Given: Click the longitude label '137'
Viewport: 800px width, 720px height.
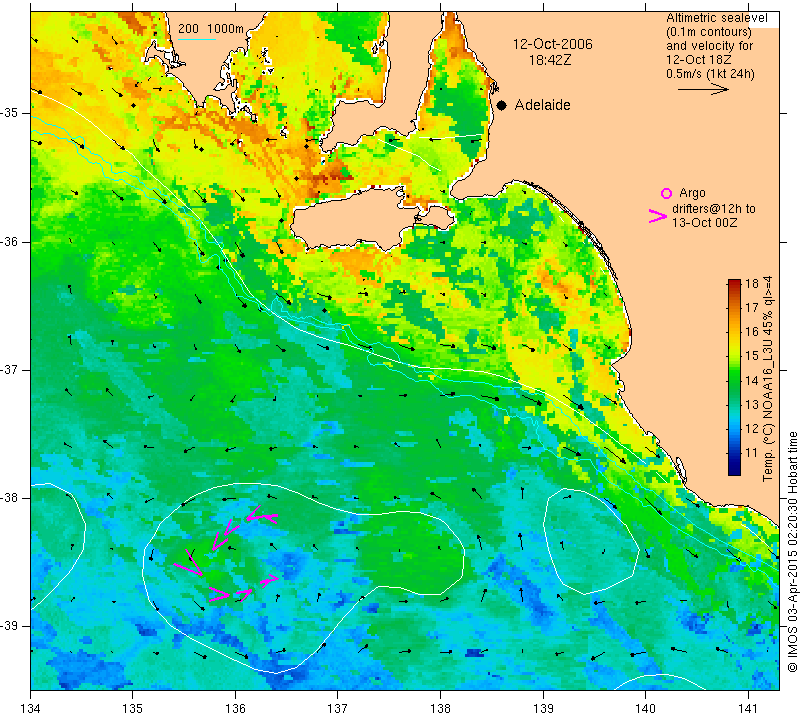Looking at the screenshot, I should tap(338, 709).
